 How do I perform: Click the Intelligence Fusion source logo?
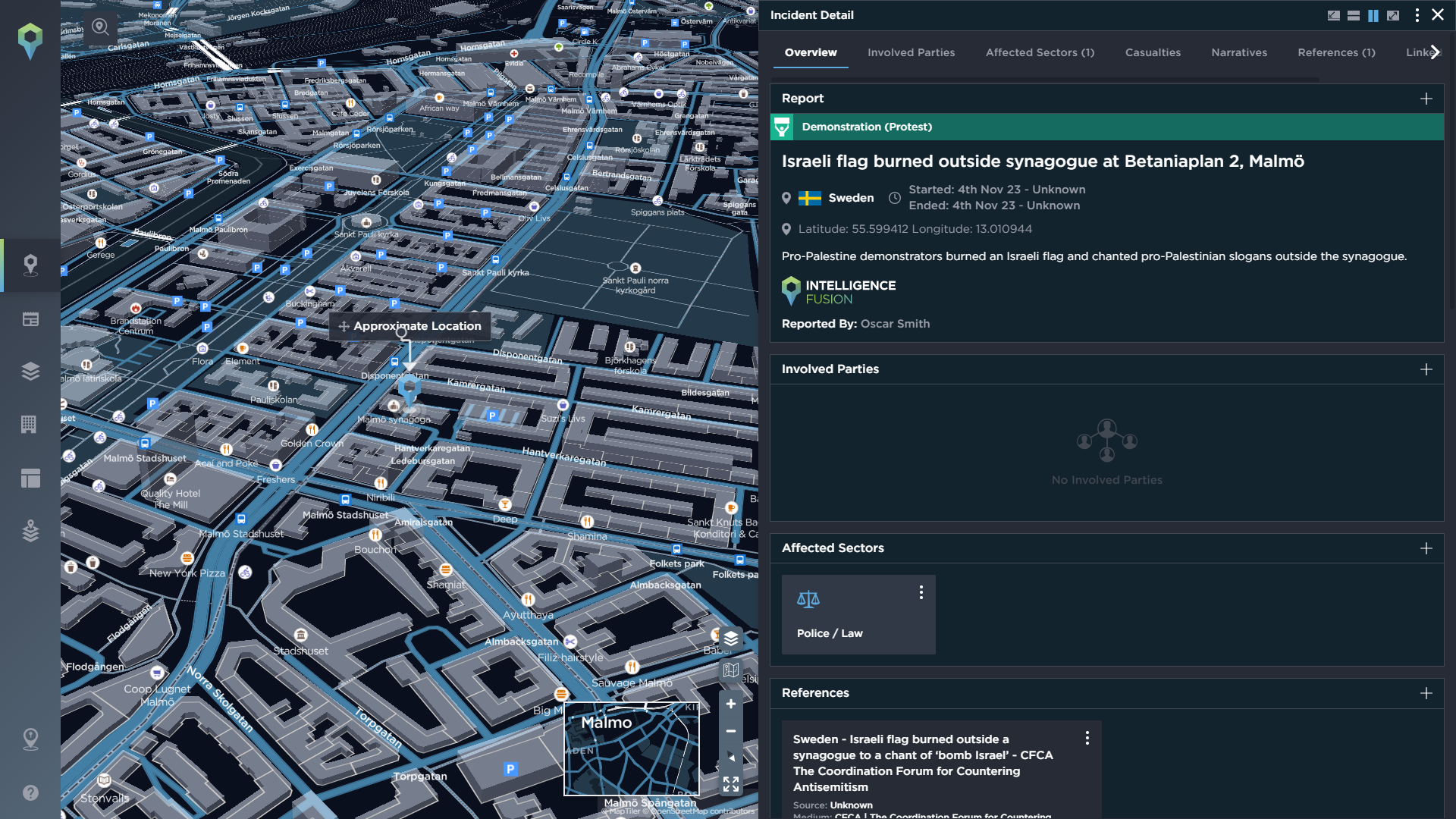pos(839,291)
